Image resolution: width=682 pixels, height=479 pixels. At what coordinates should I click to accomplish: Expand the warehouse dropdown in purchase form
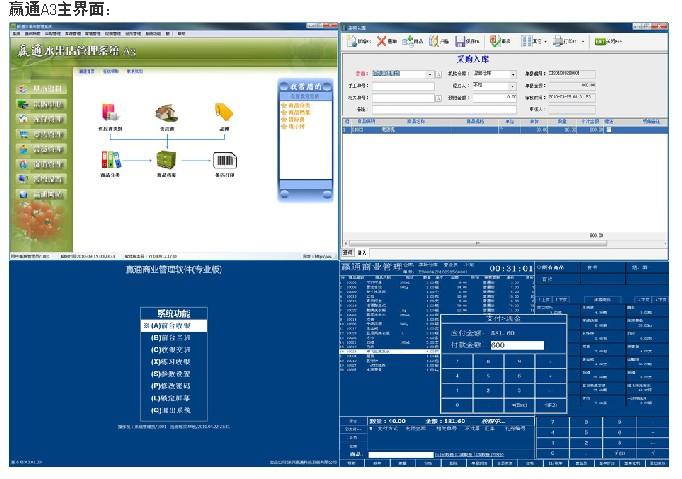pyautogui.click(x=513, y=74)
